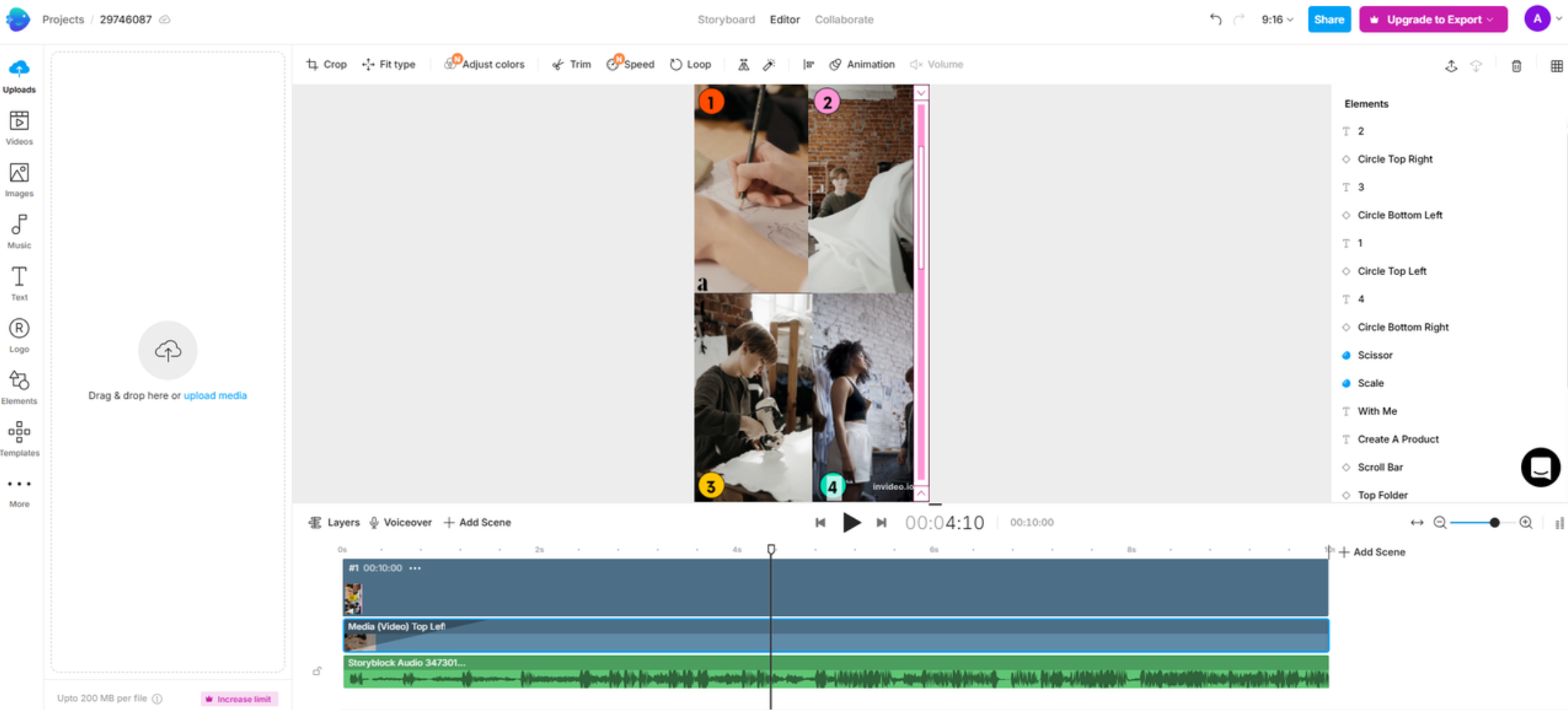Click the muted Volume control
This screenshot has height=710, width=1568.
coord(936,65)
